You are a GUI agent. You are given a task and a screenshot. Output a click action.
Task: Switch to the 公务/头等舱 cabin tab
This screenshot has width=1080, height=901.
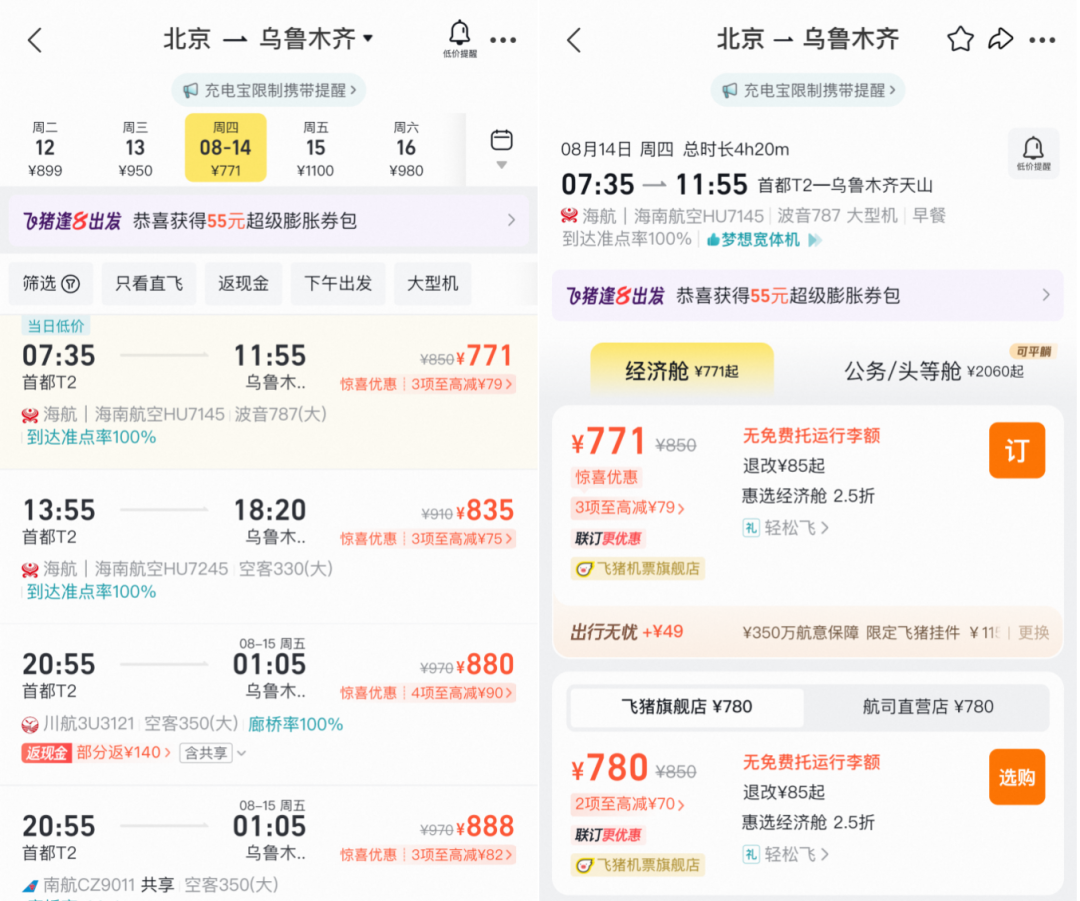(x=931, y=370)
